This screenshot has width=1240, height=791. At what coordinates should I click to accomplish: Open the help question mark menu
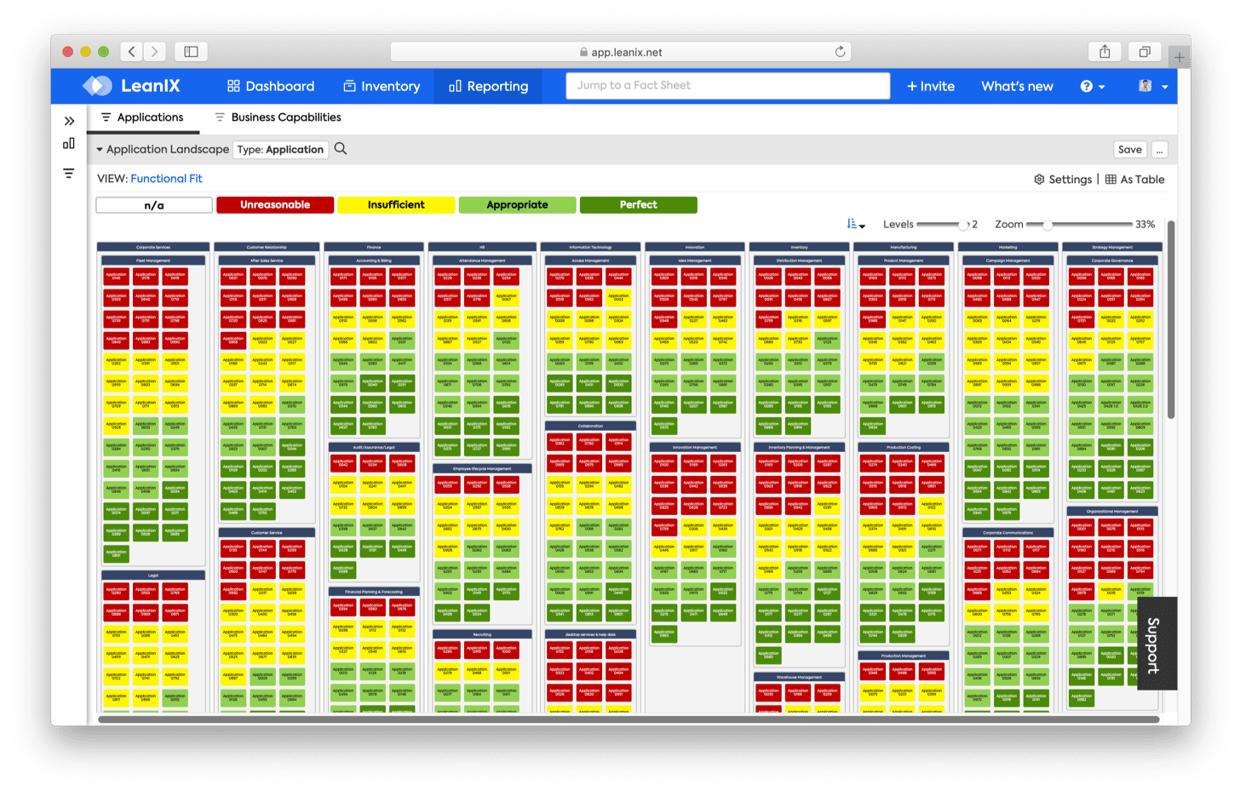[1092, 86]
